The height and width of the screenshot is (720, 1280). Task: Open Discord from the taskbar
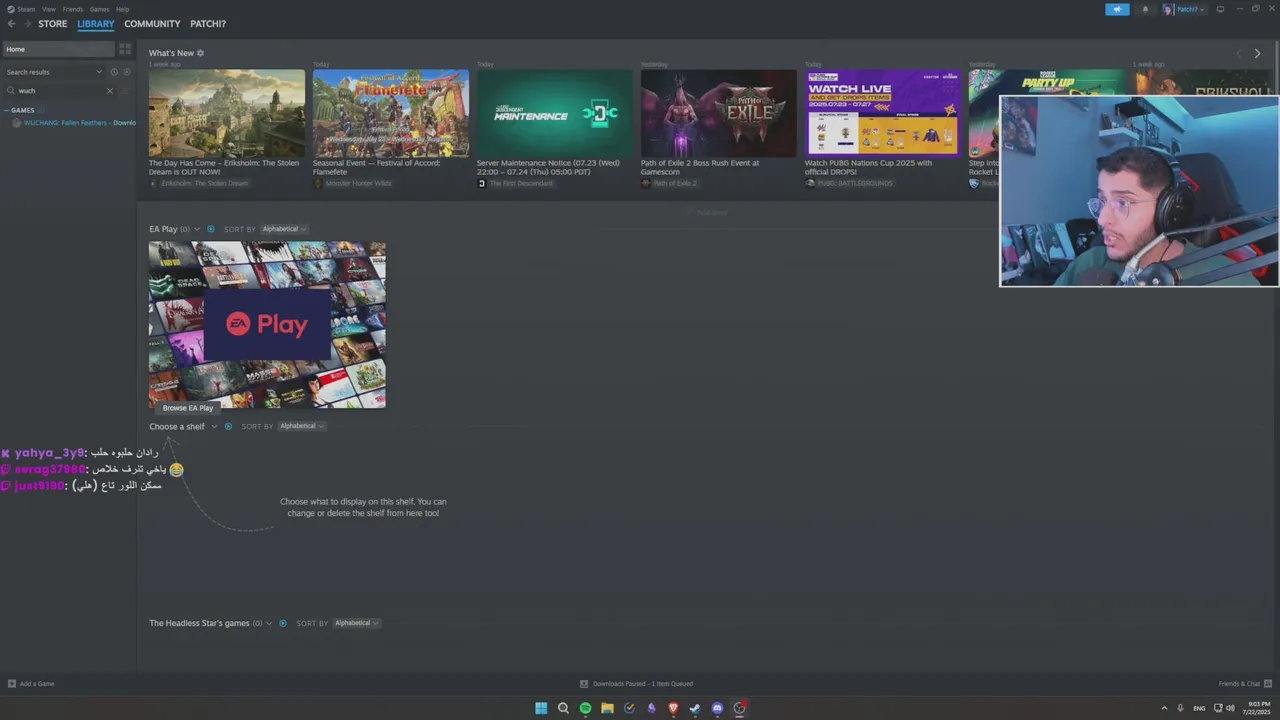click(x=717, y=708)
